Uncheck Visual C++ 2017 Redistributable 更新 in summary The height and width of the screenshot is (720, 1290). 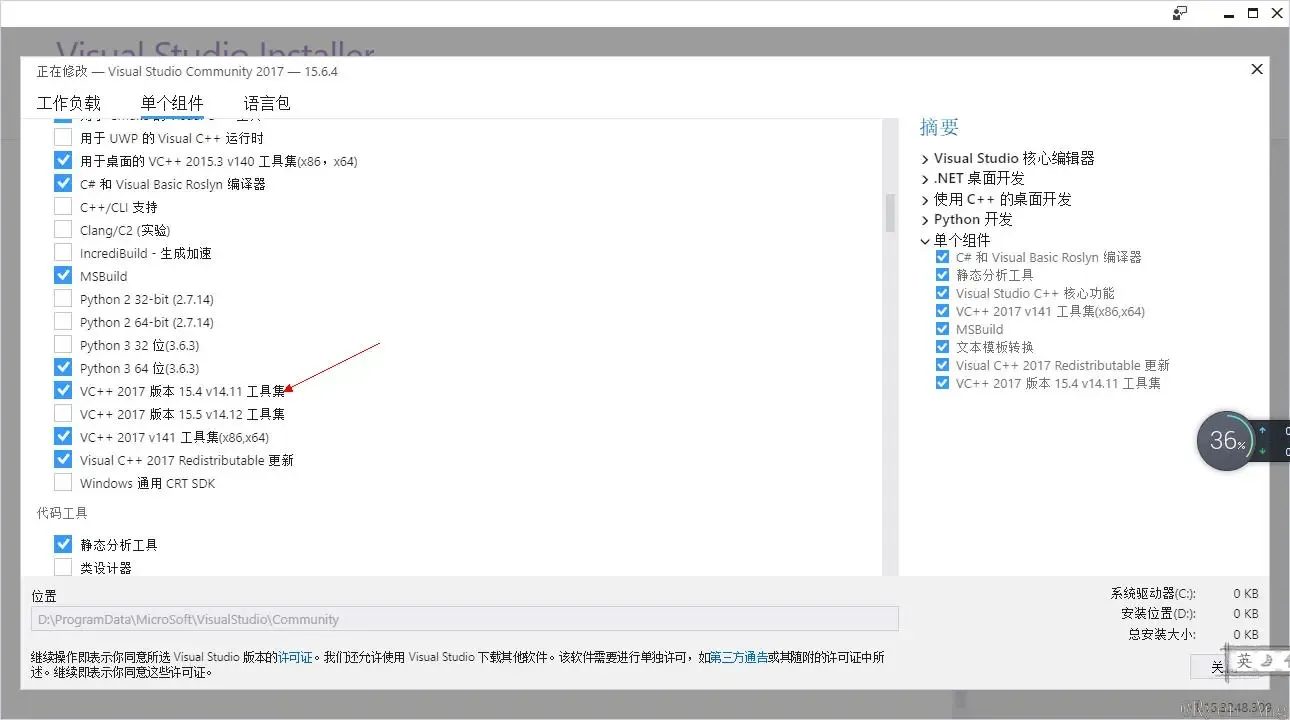pos(942,365)
